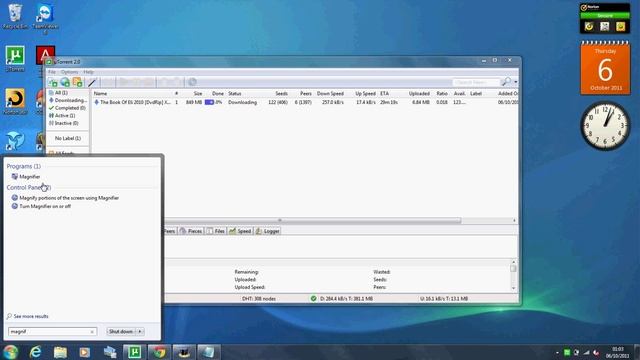This screenshot has height=360, width=640.
Task: Click the Add Torrent toolbar icon
Action: (x=53, y=82)
